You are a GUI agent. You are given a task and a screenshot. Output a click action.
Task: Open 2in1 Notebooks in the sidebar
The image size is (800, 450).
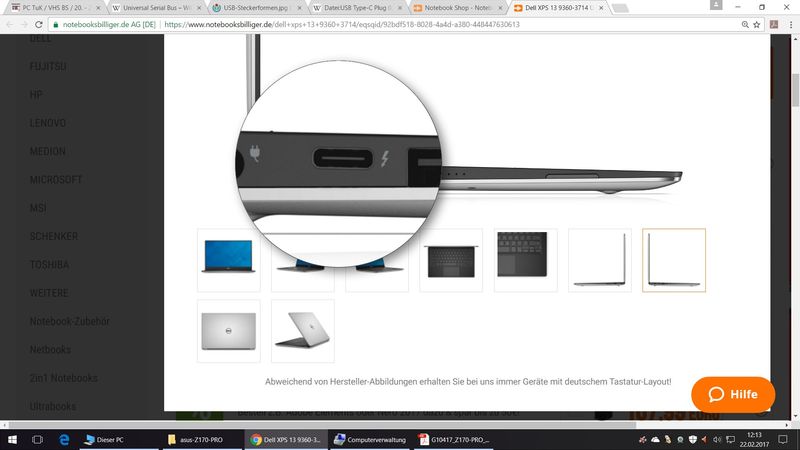pos(63,378)
